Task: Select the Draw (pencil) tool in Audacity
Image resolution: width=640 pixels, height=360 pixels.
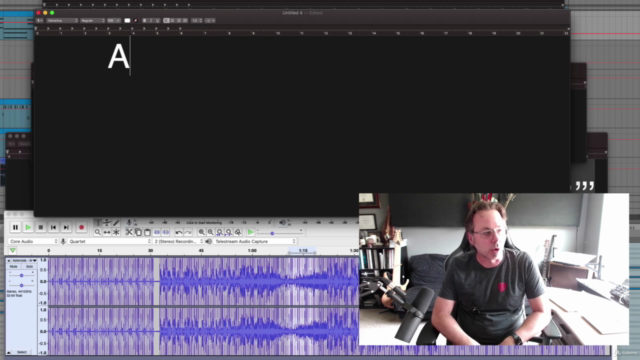Action: click(x=116, y=223)
